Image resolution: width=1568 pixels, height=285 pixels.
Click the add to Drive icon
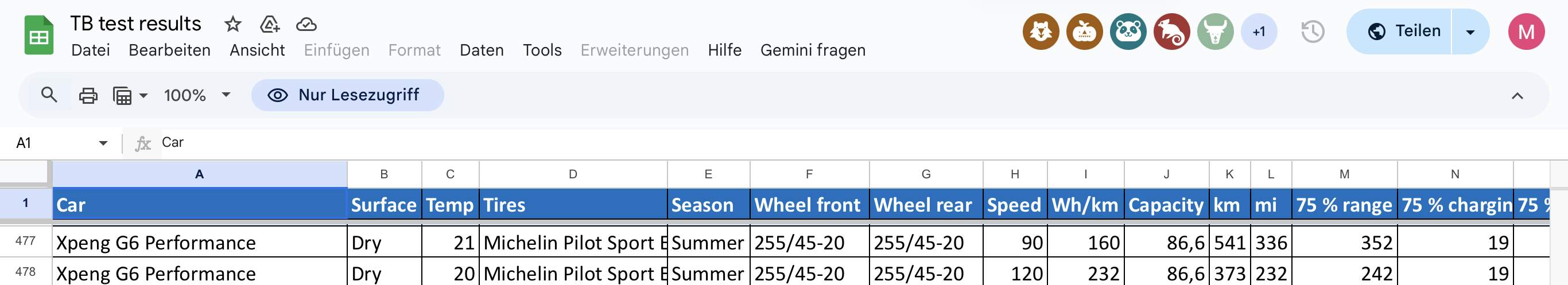point(269,24)
